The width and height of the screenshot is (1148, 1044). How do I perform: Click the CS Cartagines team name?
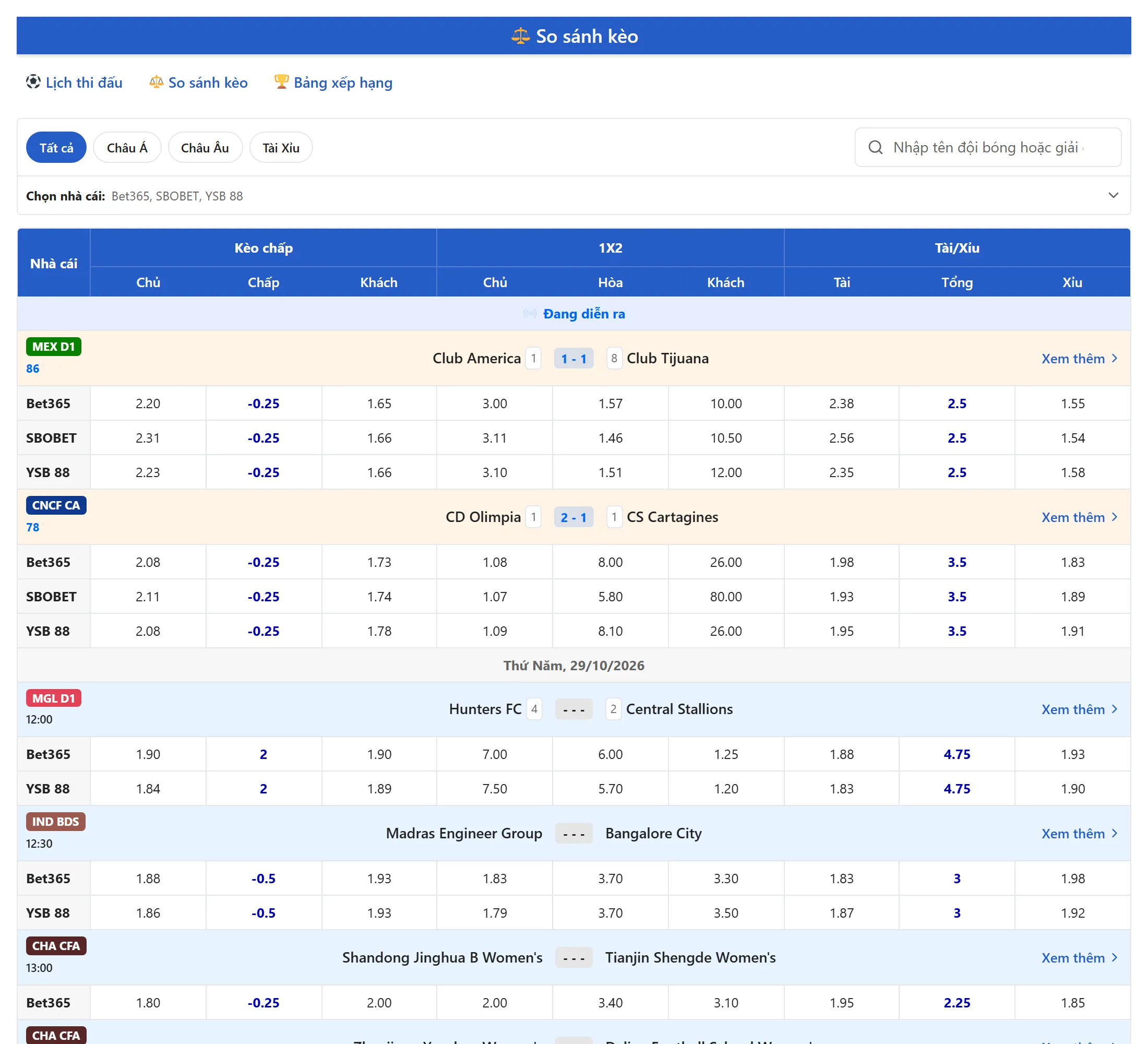pyautogui.click(x=672, y=517)
